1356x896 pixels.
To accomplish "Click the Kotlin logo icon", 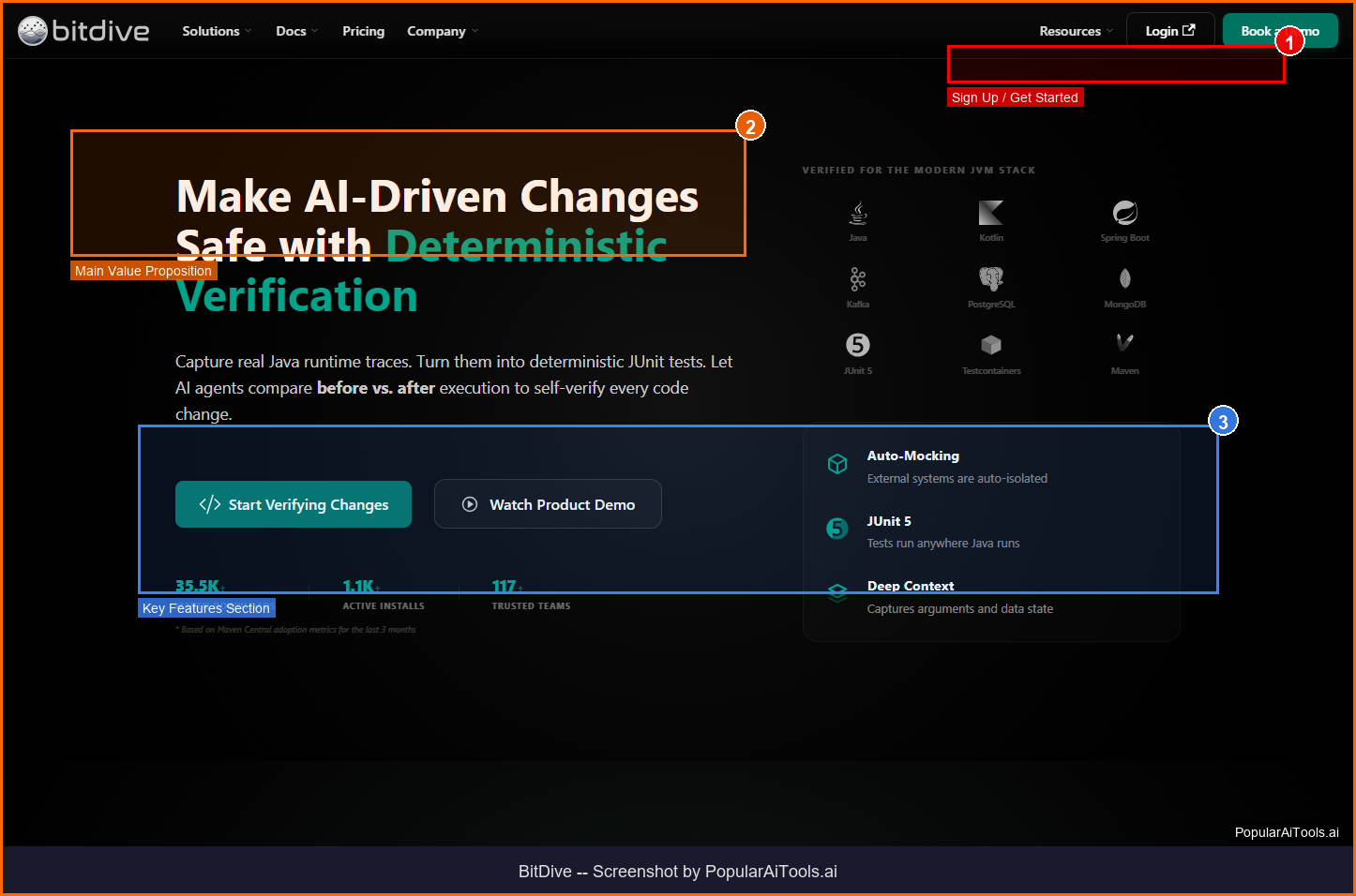I will click(990, 213).
